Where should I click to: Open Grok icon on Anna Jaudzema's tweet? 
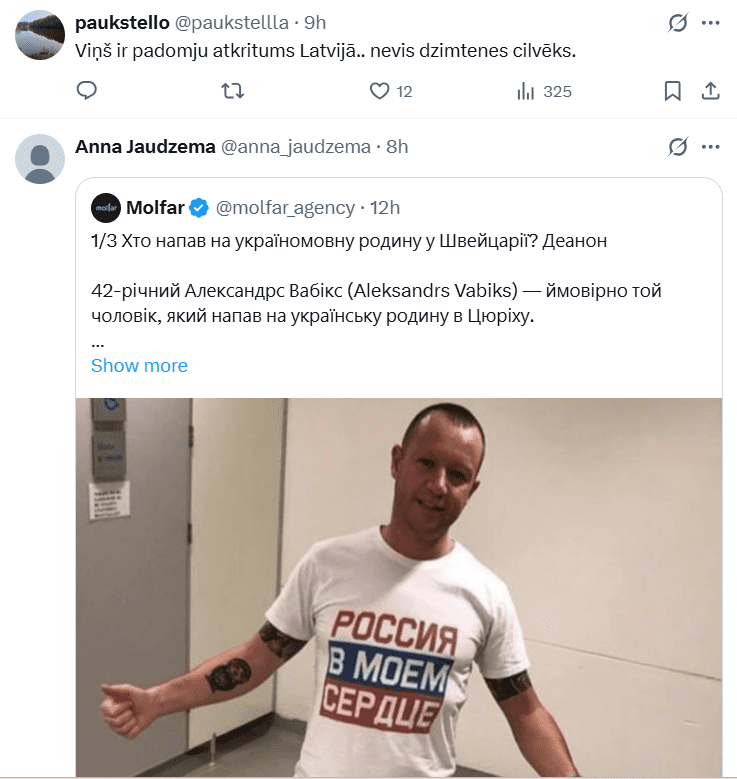(x=677, y=147)
